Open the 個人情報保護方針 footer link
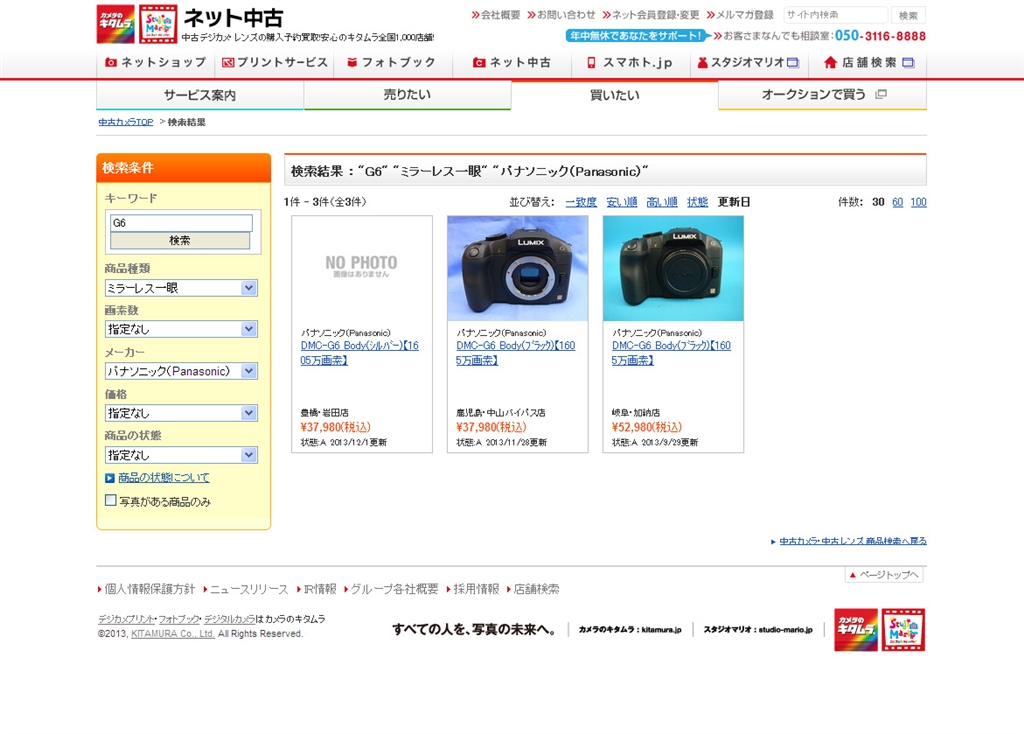Screen dimensions: 1024x734 (150, 589)
